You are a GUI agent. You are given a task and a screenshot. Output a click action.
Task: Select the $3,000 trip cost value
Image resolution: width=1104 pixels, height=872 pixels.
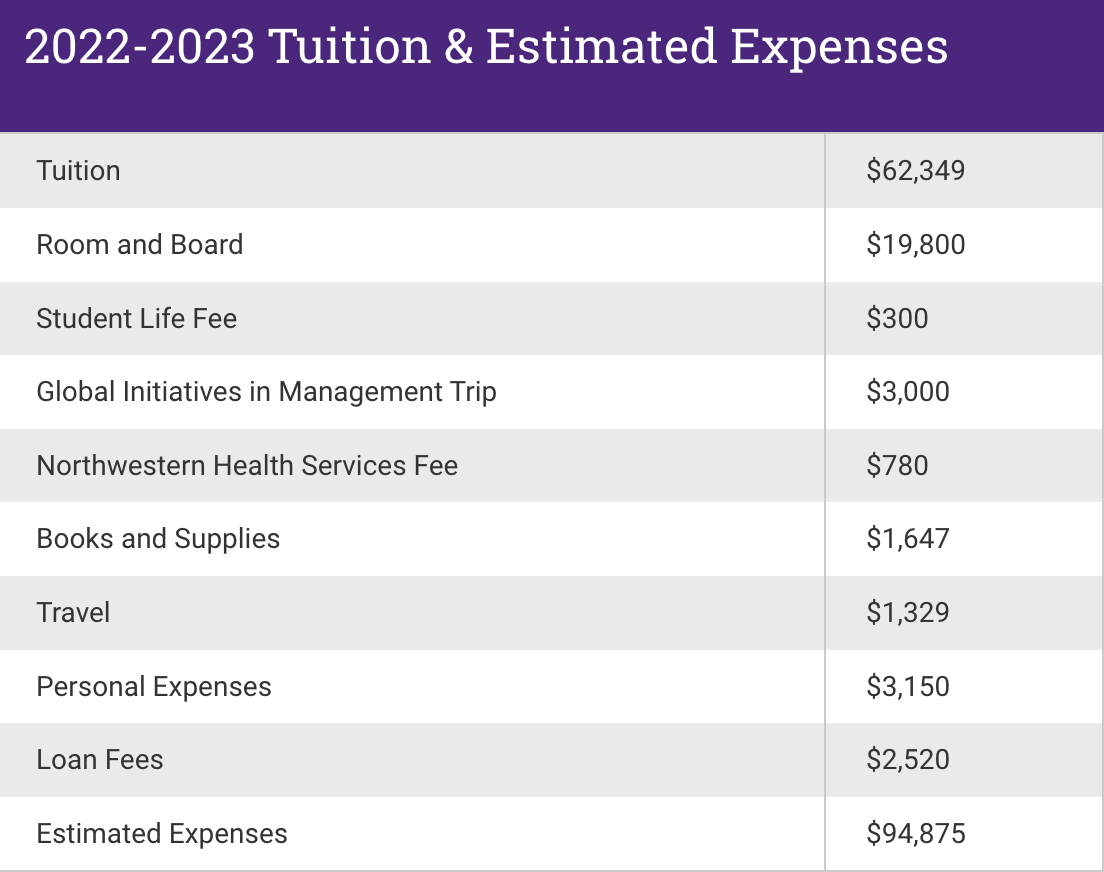pyautogui.click(x=907, y=392)
